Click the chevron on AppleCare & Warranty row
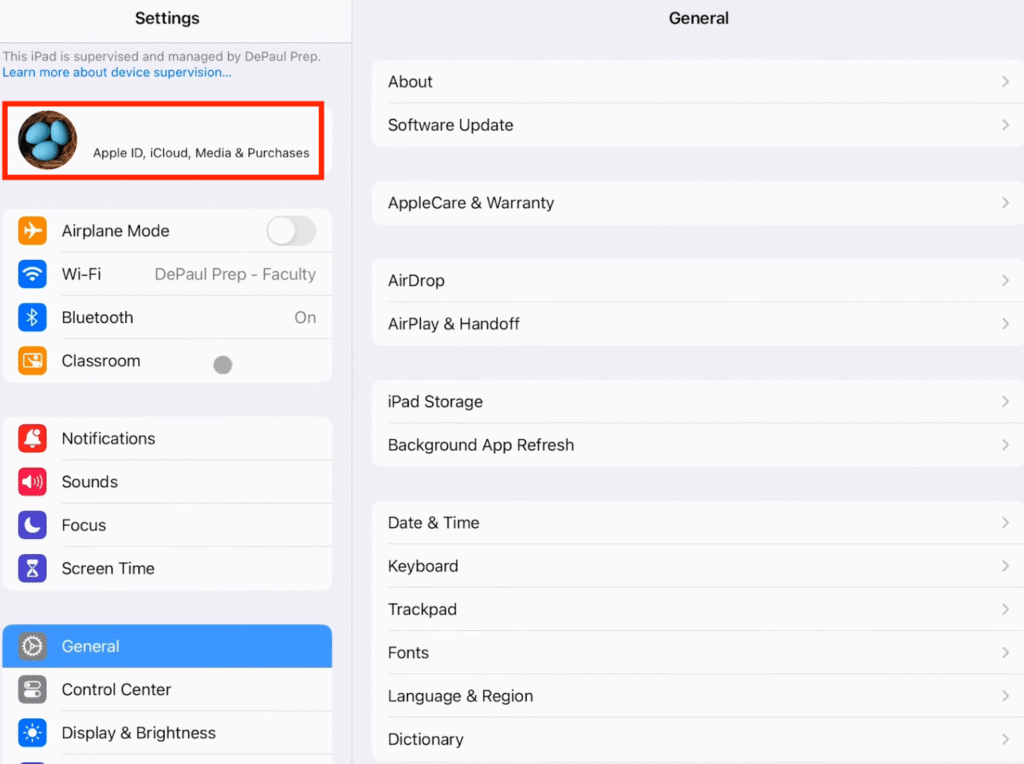The width and height of the screenshot is (1024, 764). point(1005,203)
